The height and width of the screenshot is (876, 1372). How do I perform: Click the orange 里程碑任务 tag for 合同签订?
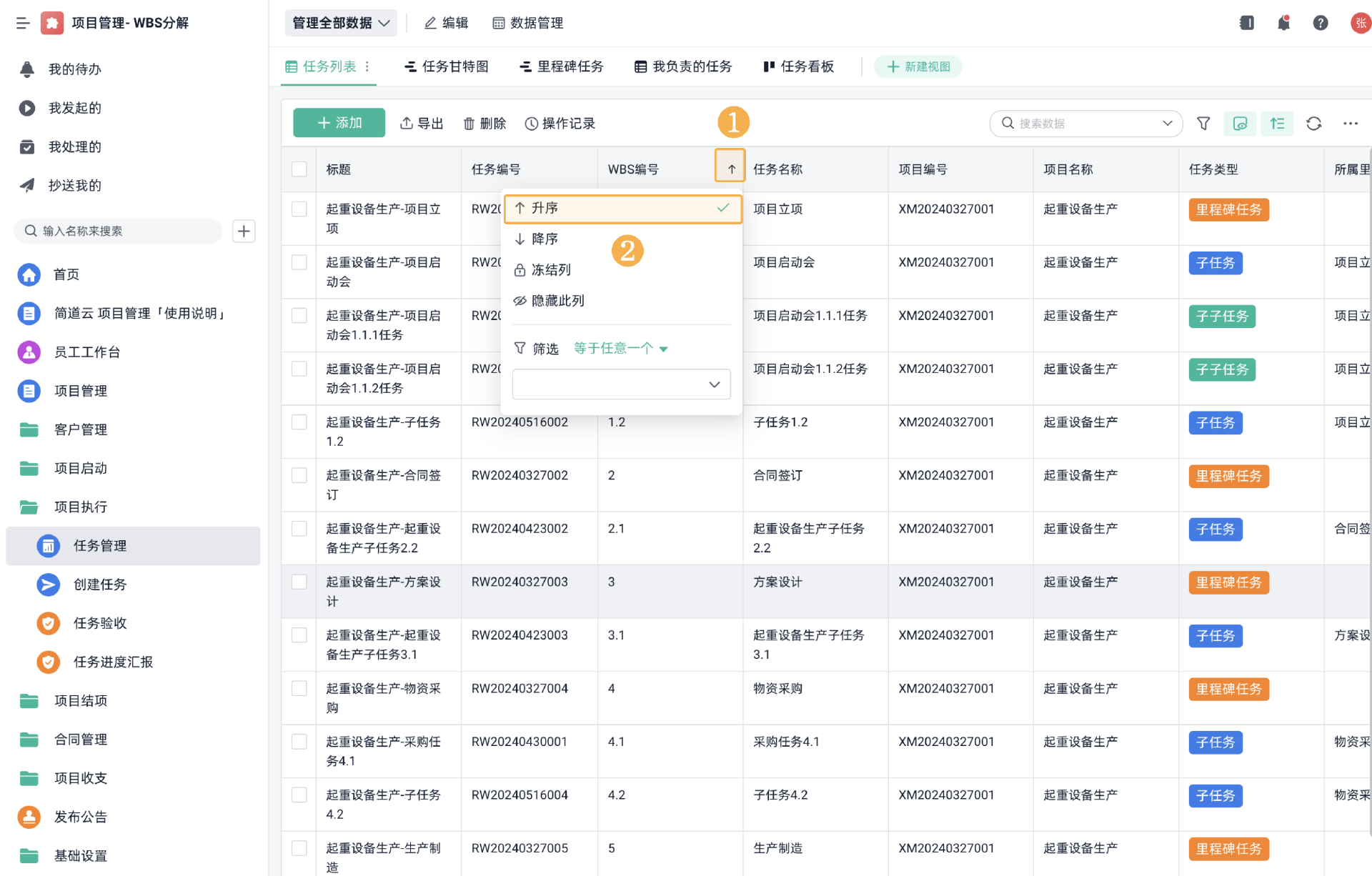[1228, 476]
